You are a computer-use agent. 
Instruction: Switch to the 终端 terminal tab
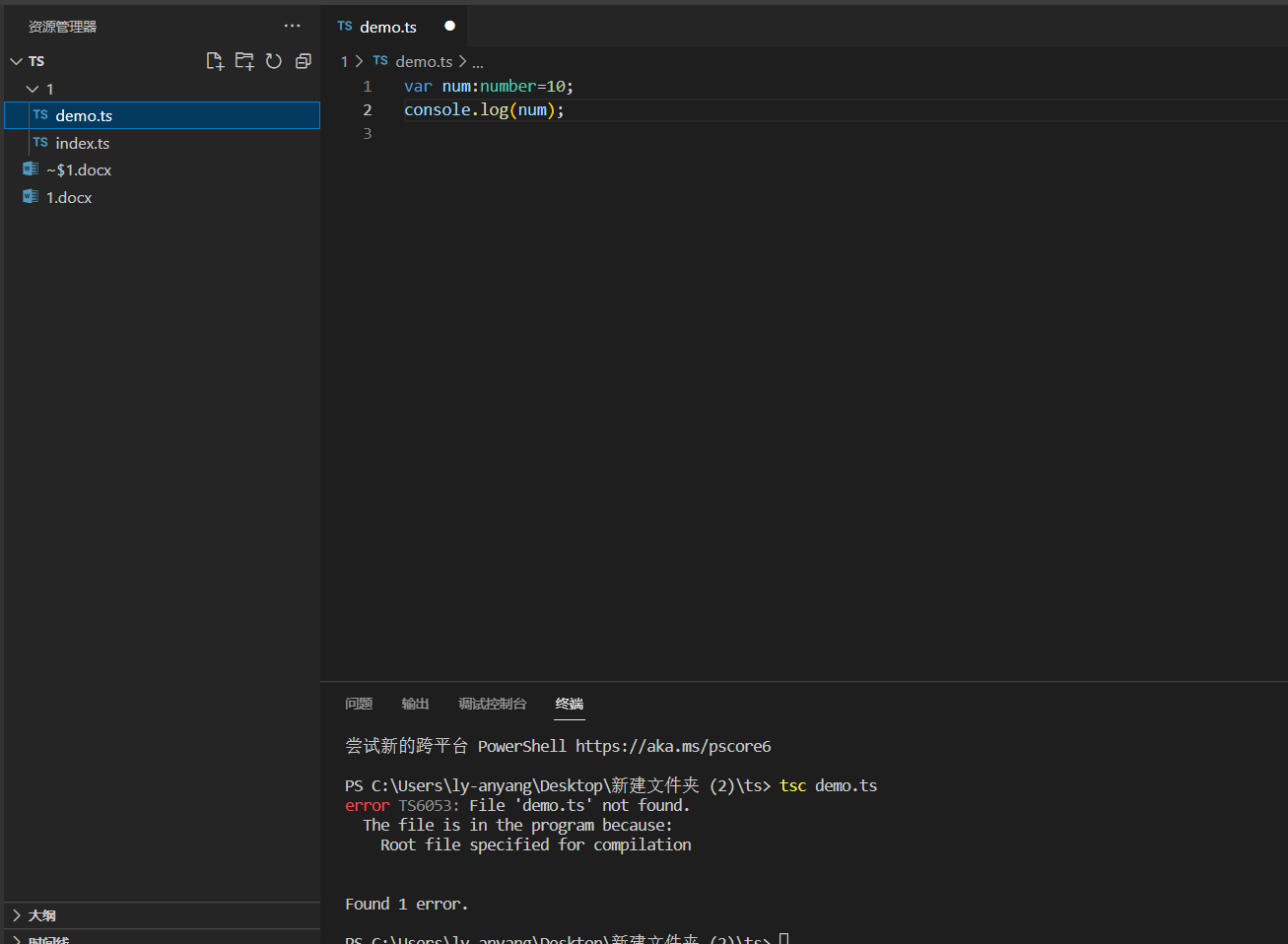point(570,704)
